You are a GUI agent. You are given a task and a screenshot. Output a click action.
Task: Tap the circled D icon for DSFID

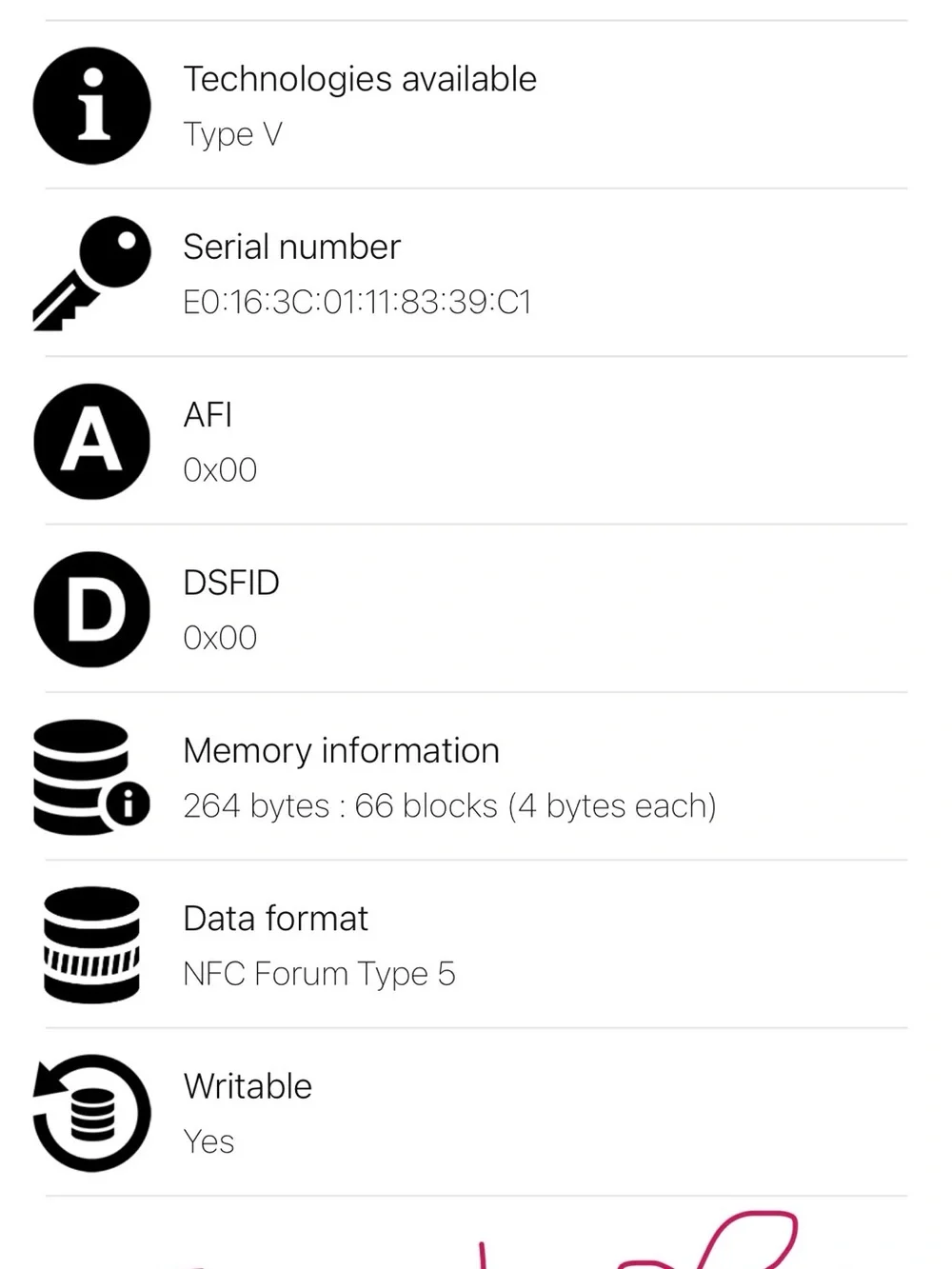91,609
